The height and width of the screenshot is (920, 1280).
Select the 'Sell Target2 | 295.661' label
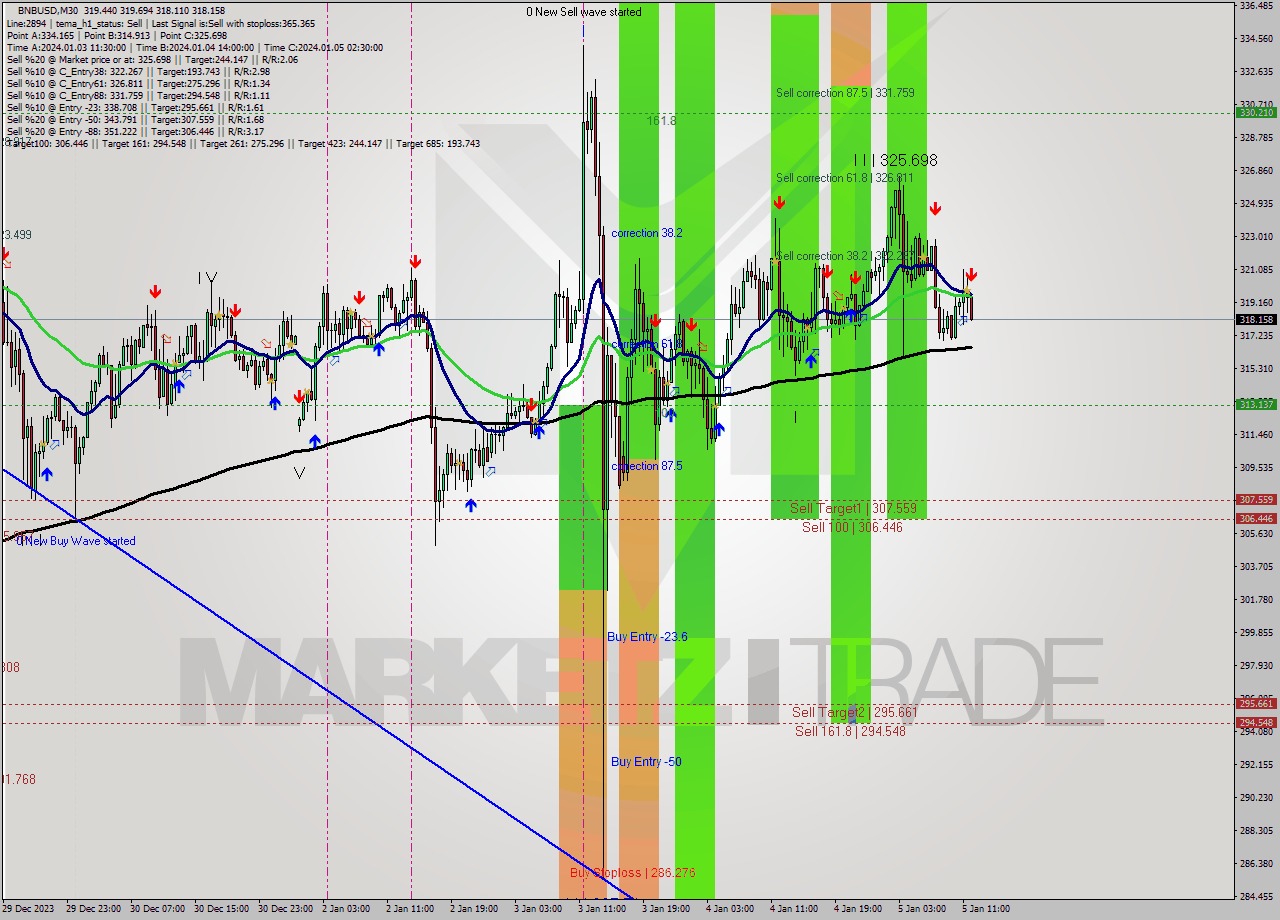(x=855, y=712)
